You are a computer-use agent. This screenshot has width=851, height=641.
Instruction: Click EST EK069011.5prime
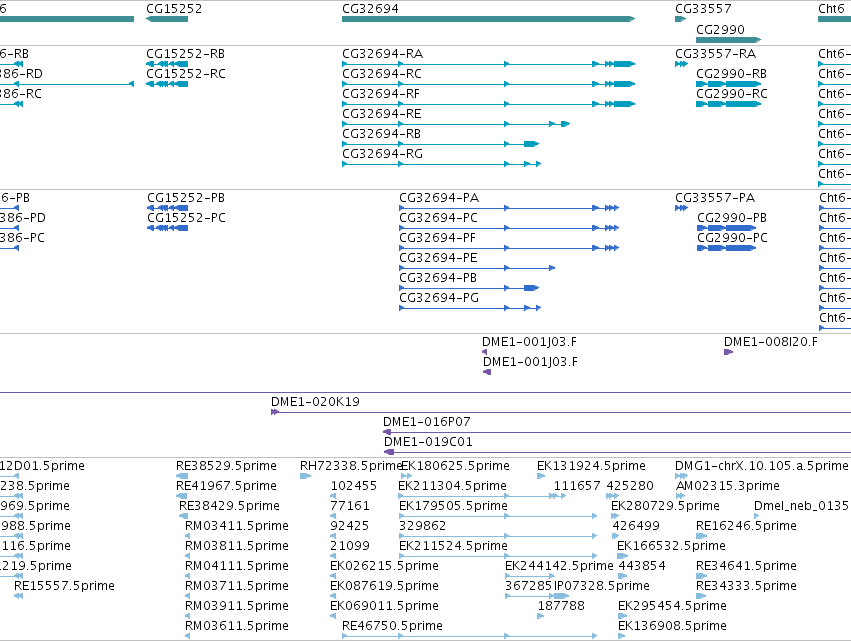click(384, 607)
